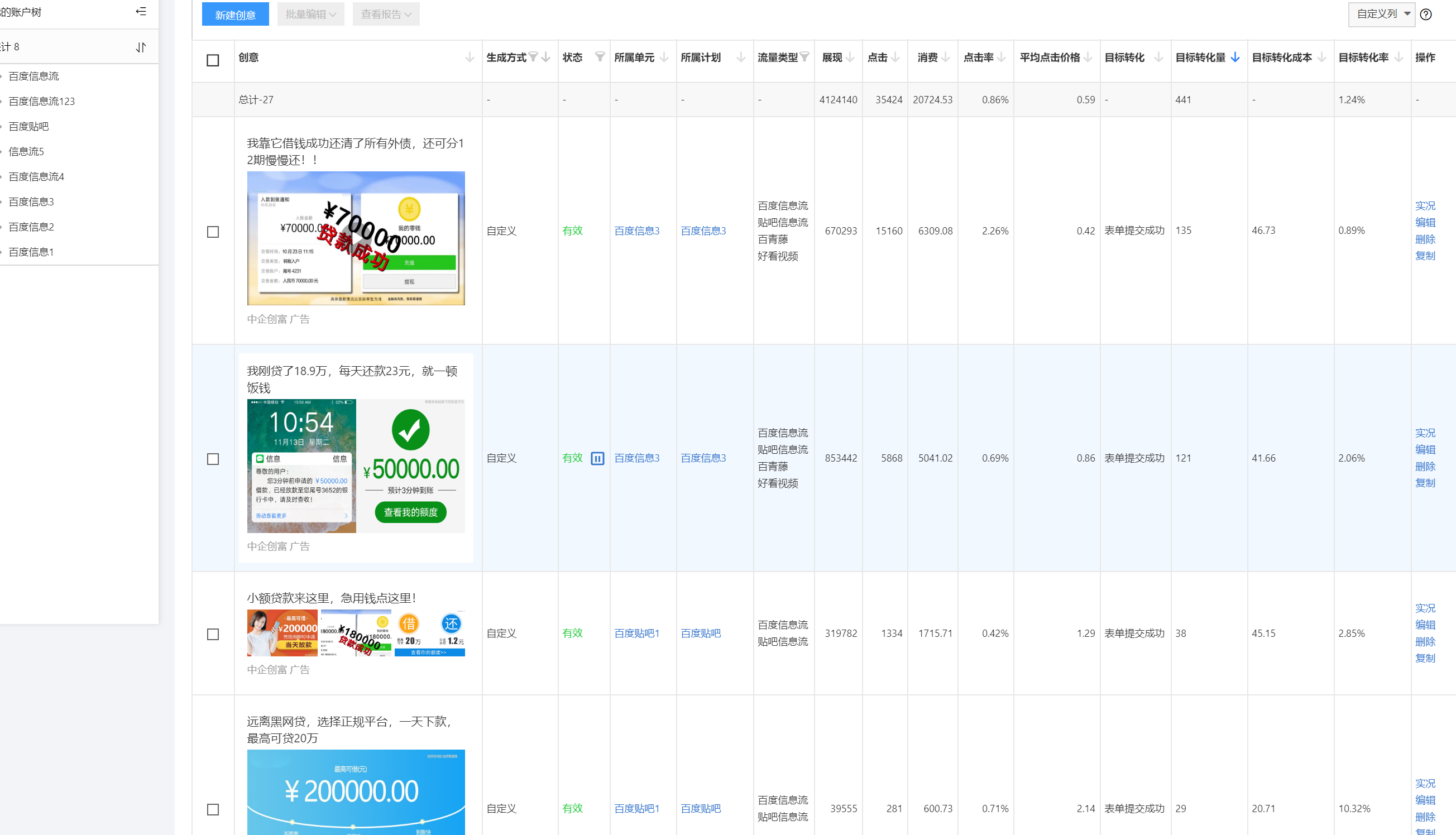Open the 批量编辑 dropdown
The image size is (1456, 835).
pyautogui.click(x=311, y=15)
